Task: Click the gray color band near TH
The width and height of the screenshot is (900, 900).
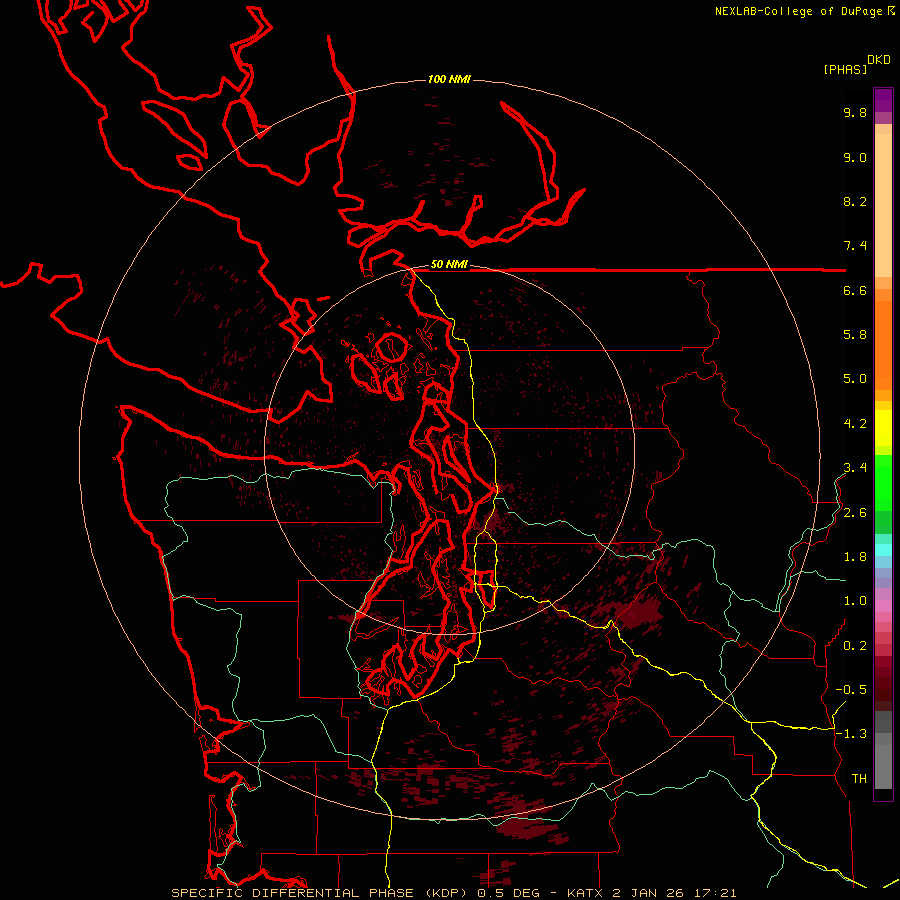Action: point(883,766)
